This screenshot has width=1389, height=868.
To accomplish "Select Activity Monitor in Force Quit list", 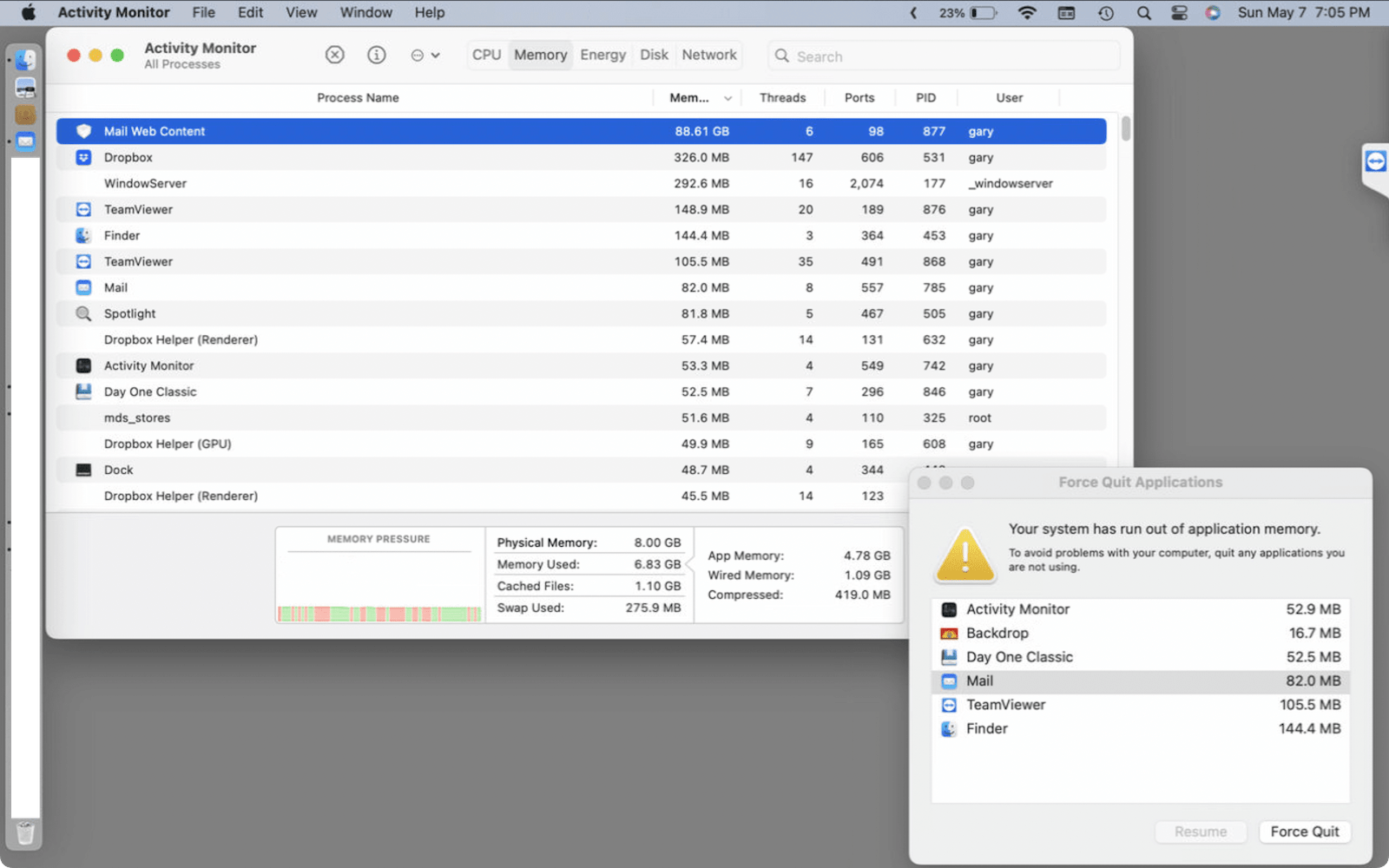I will [1140, 609].
